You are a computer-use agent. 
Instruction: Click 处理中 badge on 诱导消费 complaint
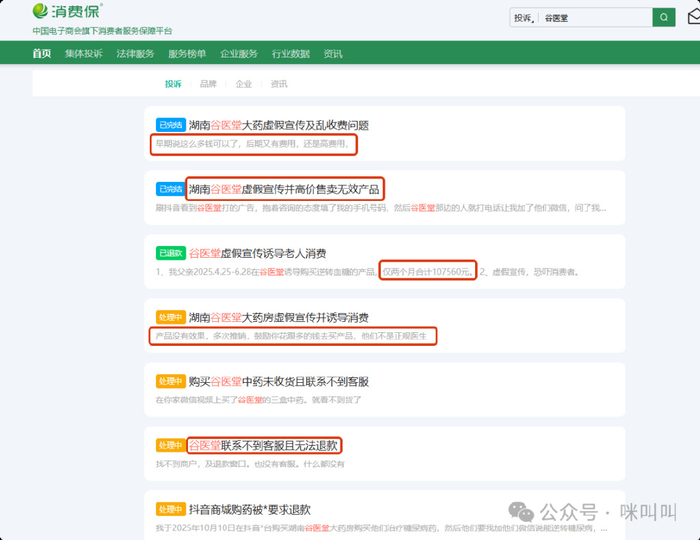[171, 317]
